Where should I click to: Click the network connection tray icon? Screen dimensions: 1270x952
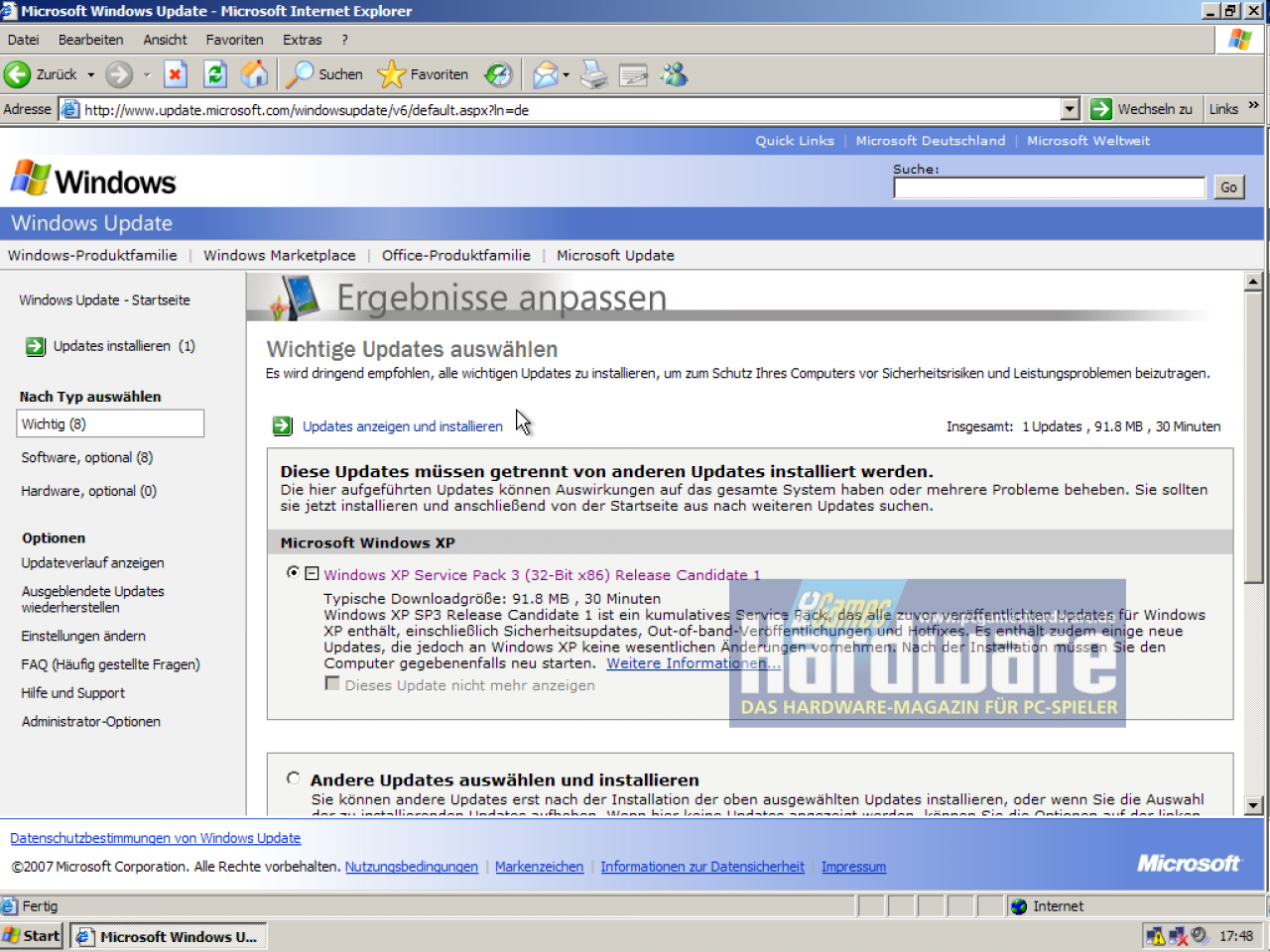click(x=1178, y=935)
